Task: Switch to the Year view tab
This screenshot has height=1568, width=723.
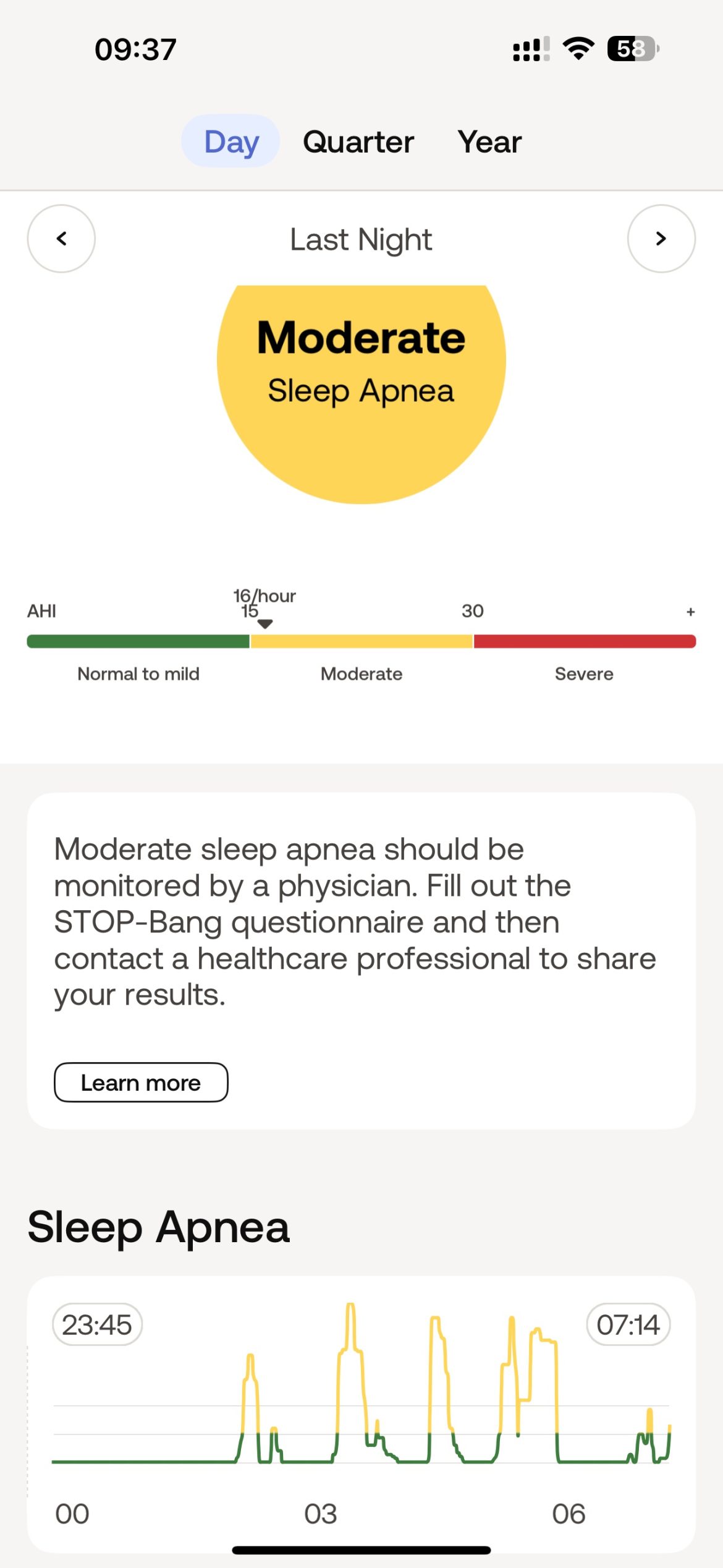Action: pos(489,142)
